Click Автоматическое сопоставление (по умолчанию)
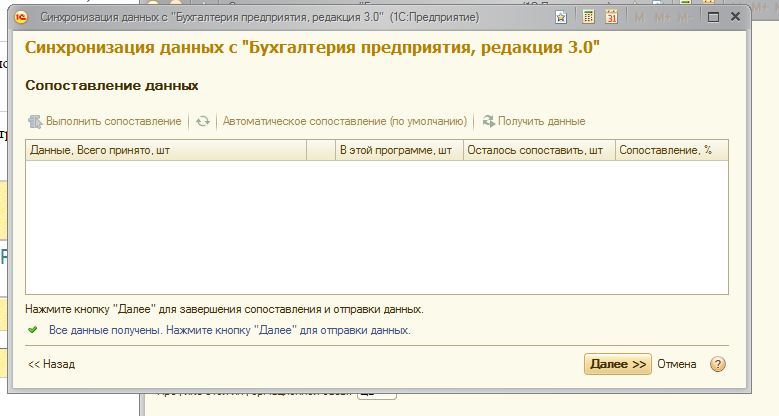Image resolution: width=779 pixels, height=416 pixels. click(345, 121)
